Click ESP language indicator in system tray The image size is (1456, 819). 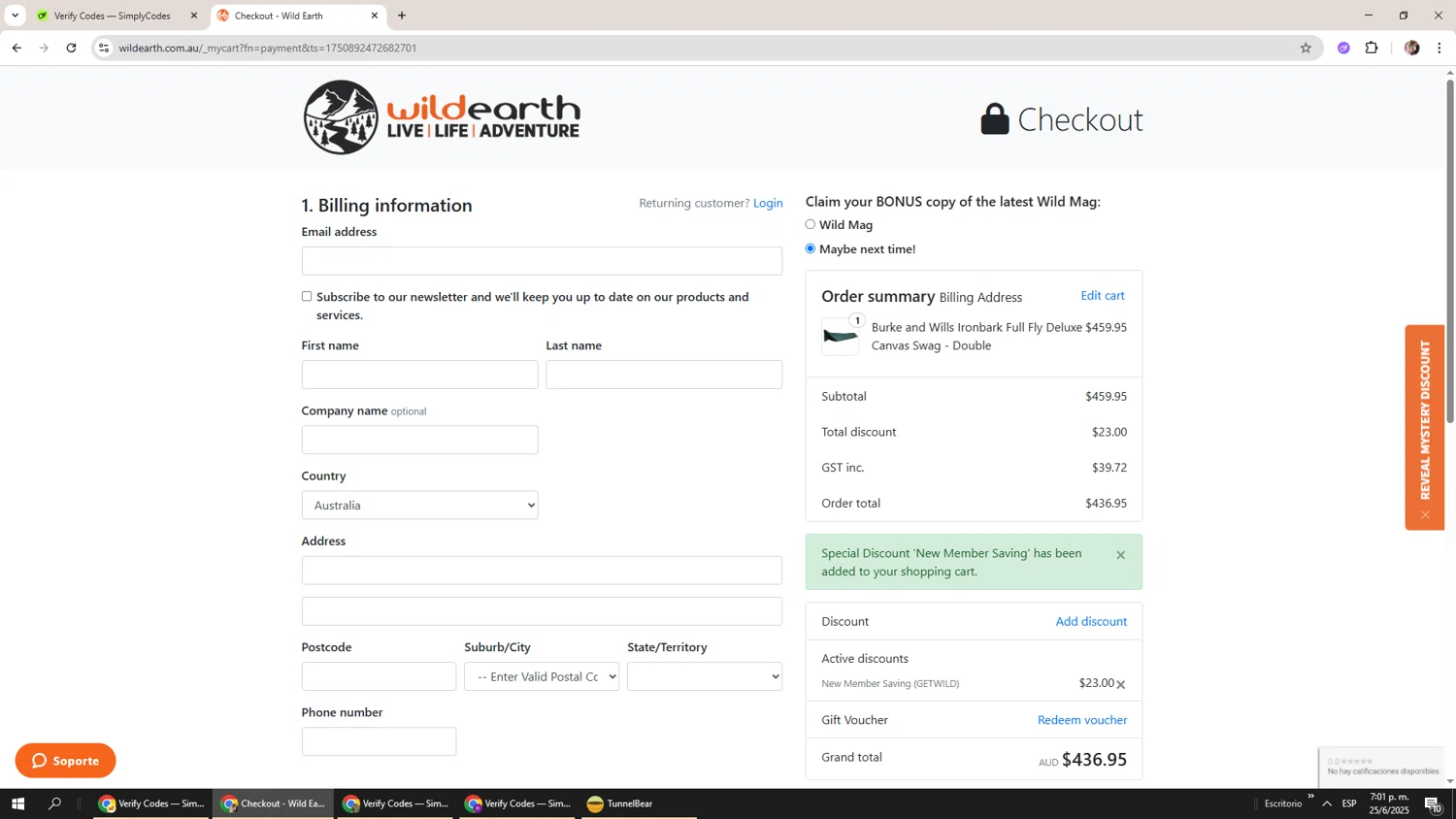click(1349, 803)
